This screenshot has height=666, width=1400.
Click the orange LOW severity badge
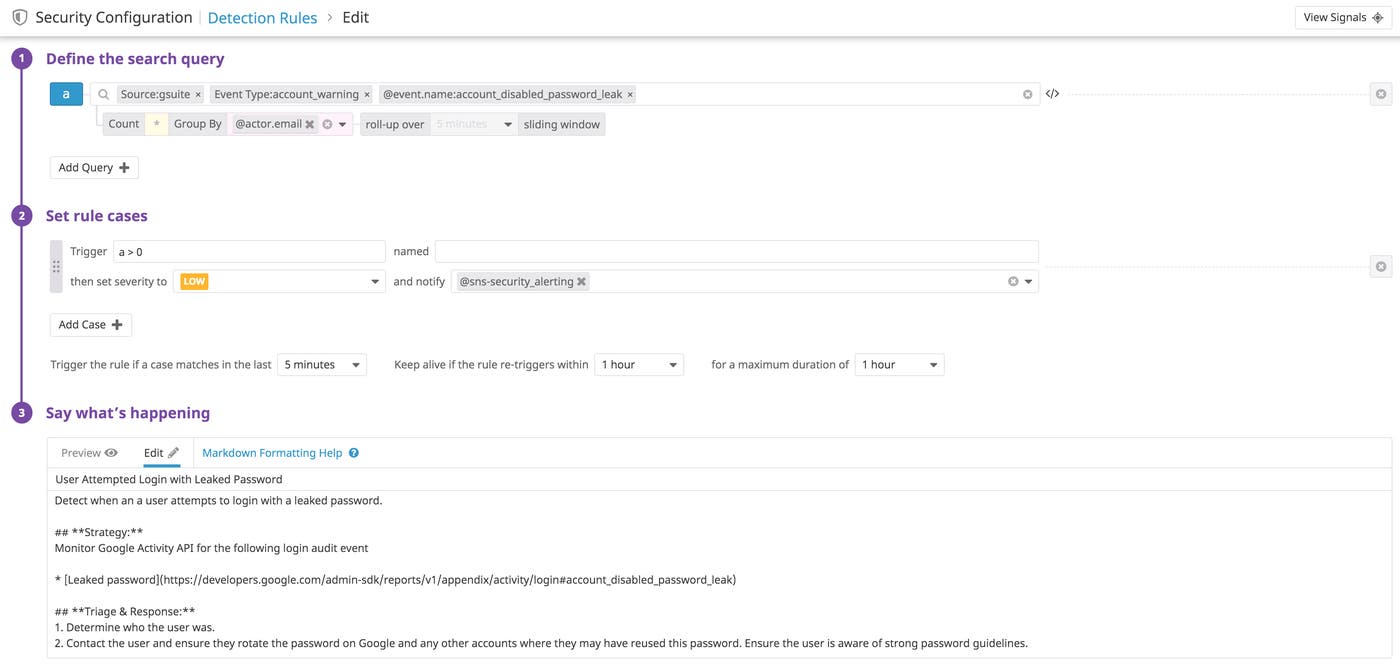(193, 281)
